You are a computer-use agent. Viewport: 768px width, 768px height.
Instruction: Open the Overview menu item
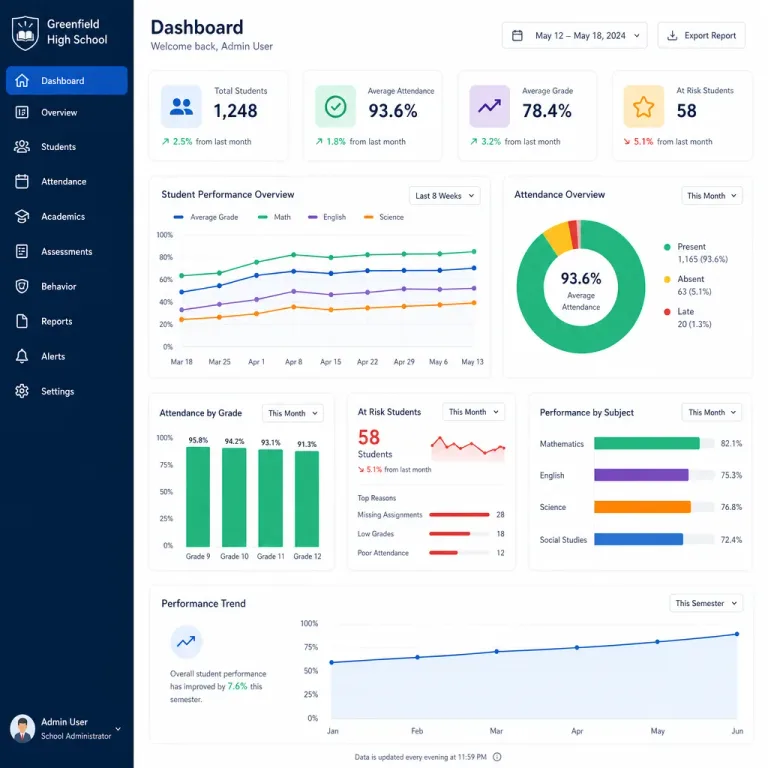(67, 112)
